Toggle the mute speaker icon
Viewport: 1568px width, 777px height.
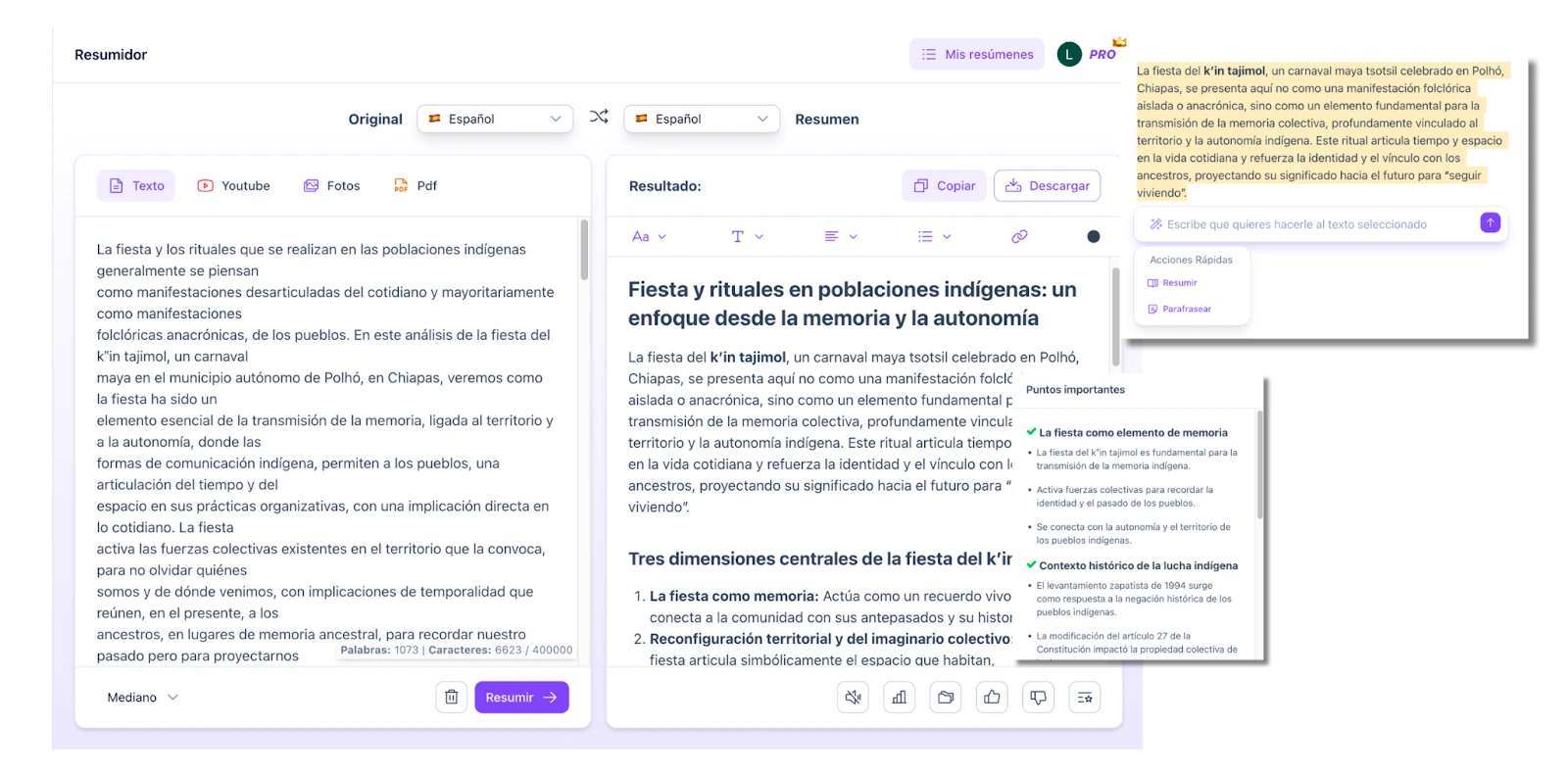853,698
